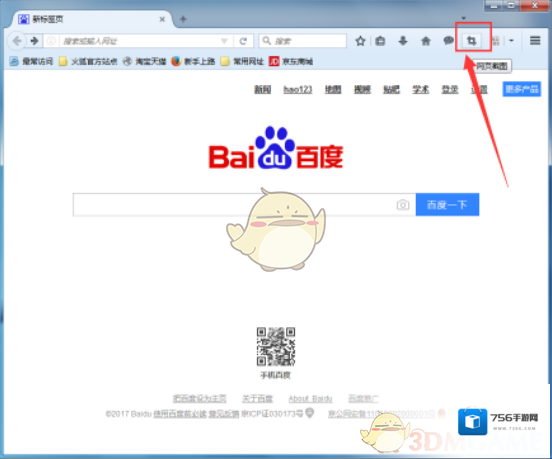Show bookmarks list with the clipboard icon
The height and width of the screenshot is (459, 552).
(x=380, y=41)
